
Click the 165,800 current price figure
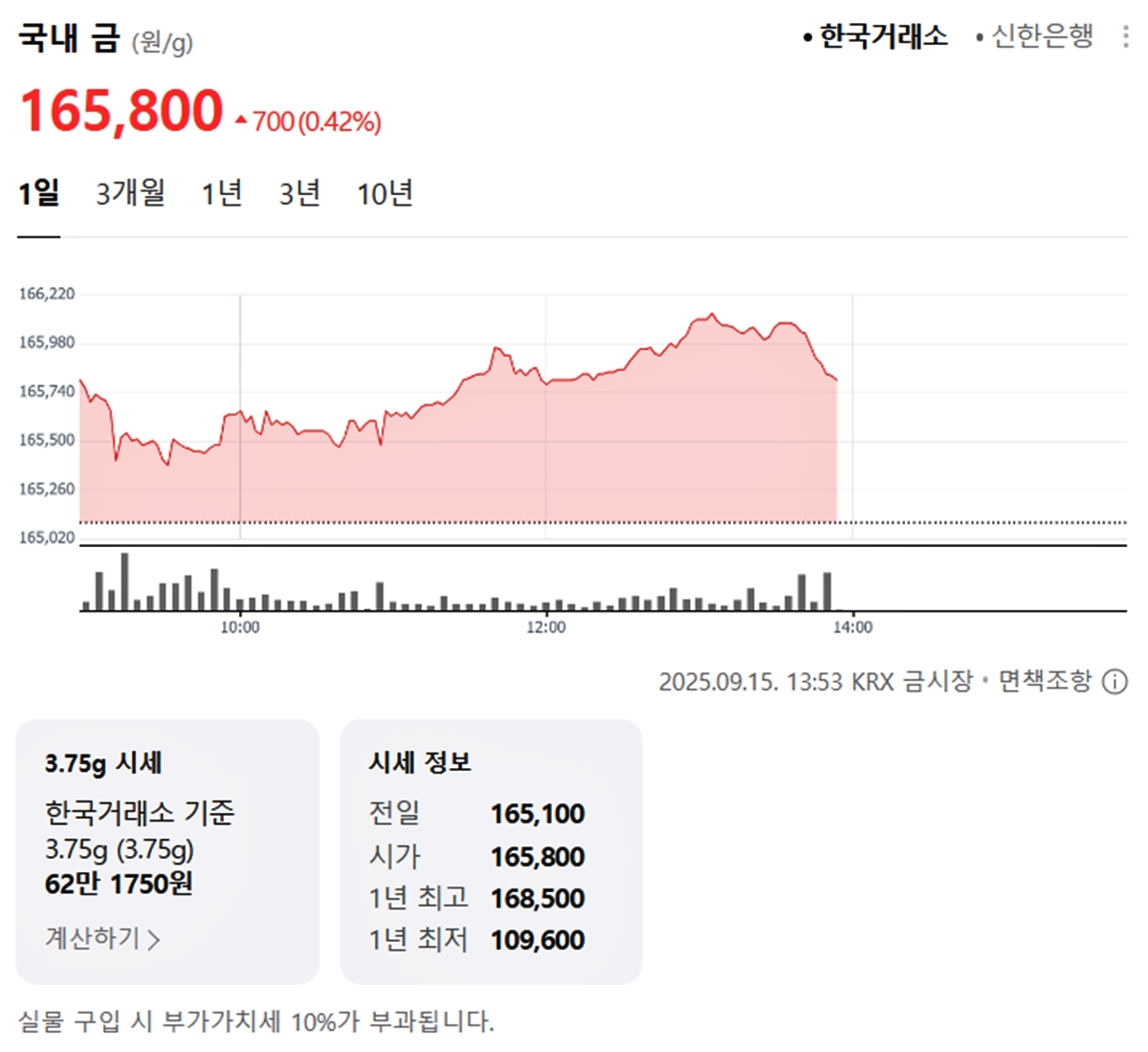(121, 110)
